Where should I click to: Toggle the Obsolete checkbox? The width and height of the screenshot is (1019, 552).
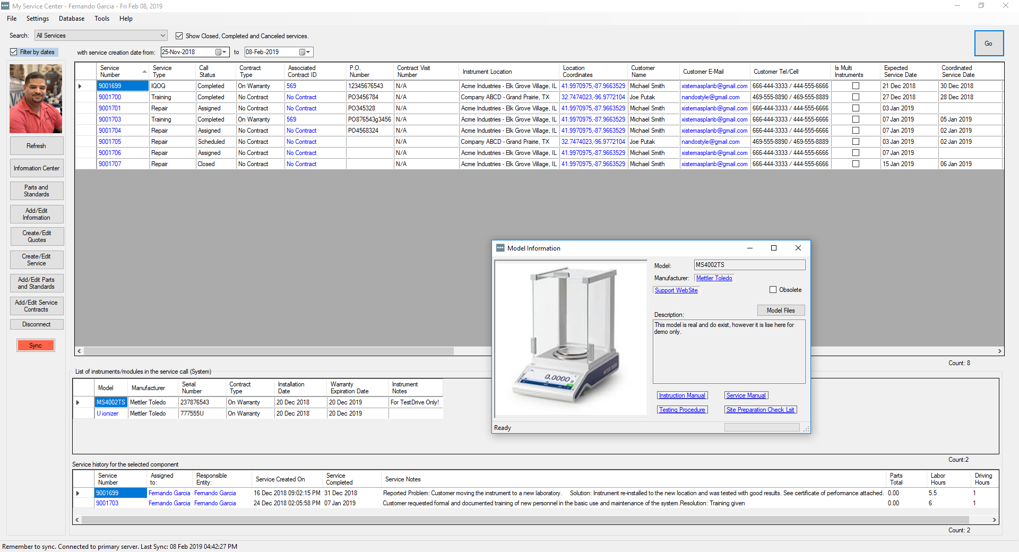(773, 290)
